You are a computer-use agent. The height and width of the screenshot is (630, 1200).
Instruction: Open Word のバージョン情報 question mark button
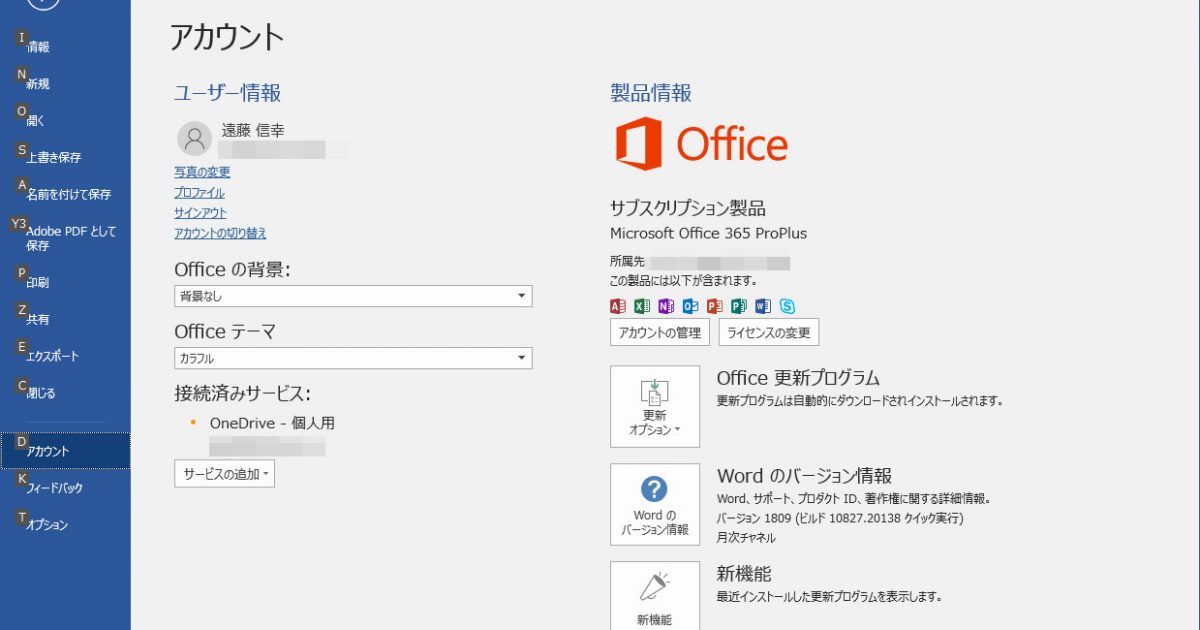[x=655, y=504]
